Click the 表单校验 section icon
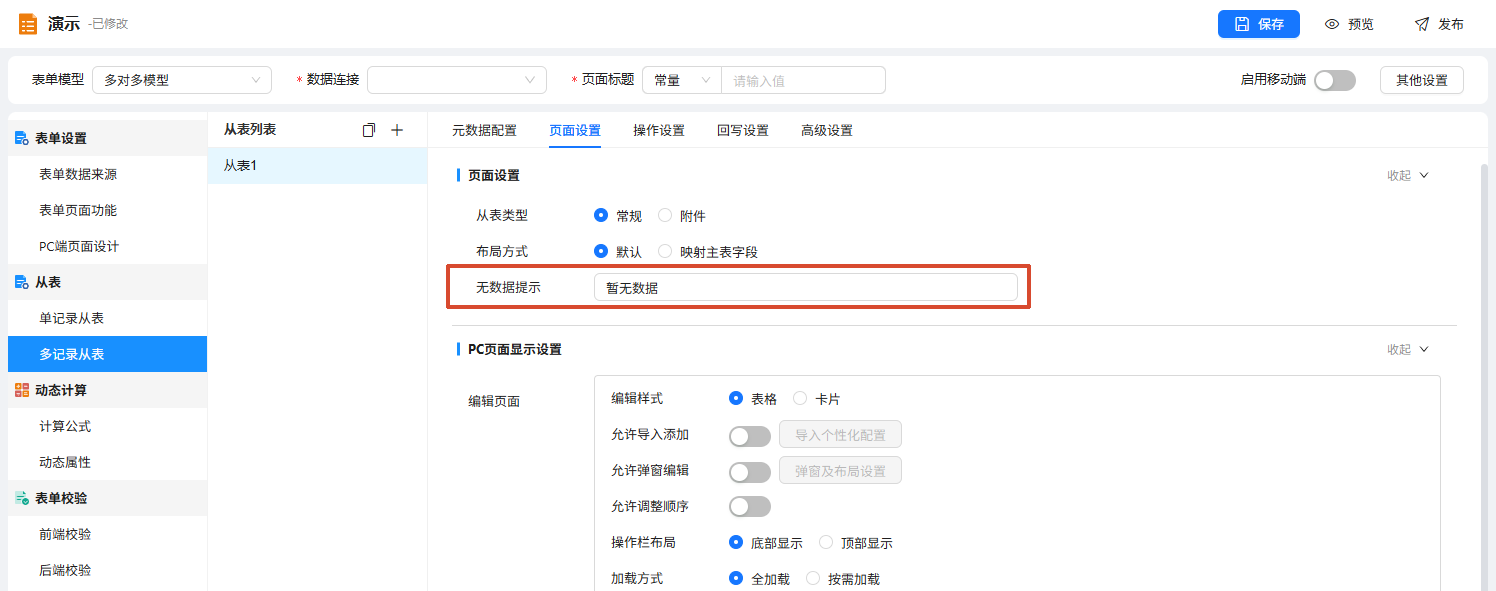Image resolution: width=1496 pixels, height=591 pixels. point(21,498)
